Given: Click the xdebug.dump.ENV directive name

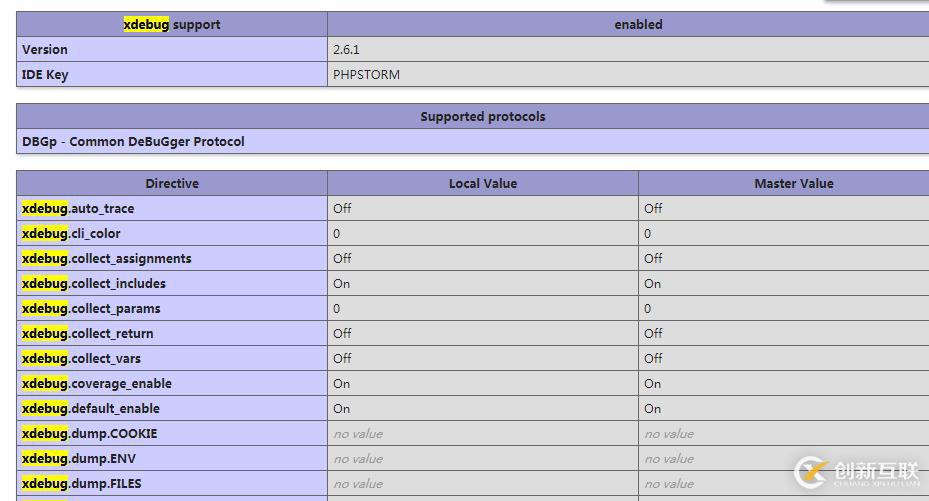Looking at the screenshot, I should (x=79, y=458).
